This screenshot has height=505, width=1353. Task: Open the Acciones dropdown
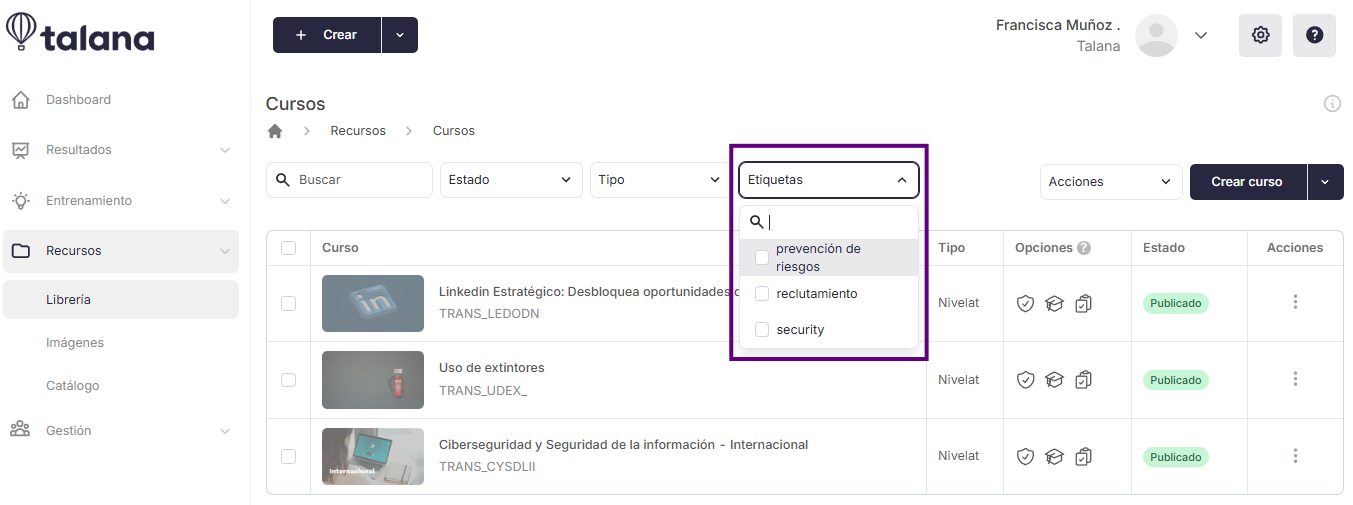click(x=1111, y=182)
